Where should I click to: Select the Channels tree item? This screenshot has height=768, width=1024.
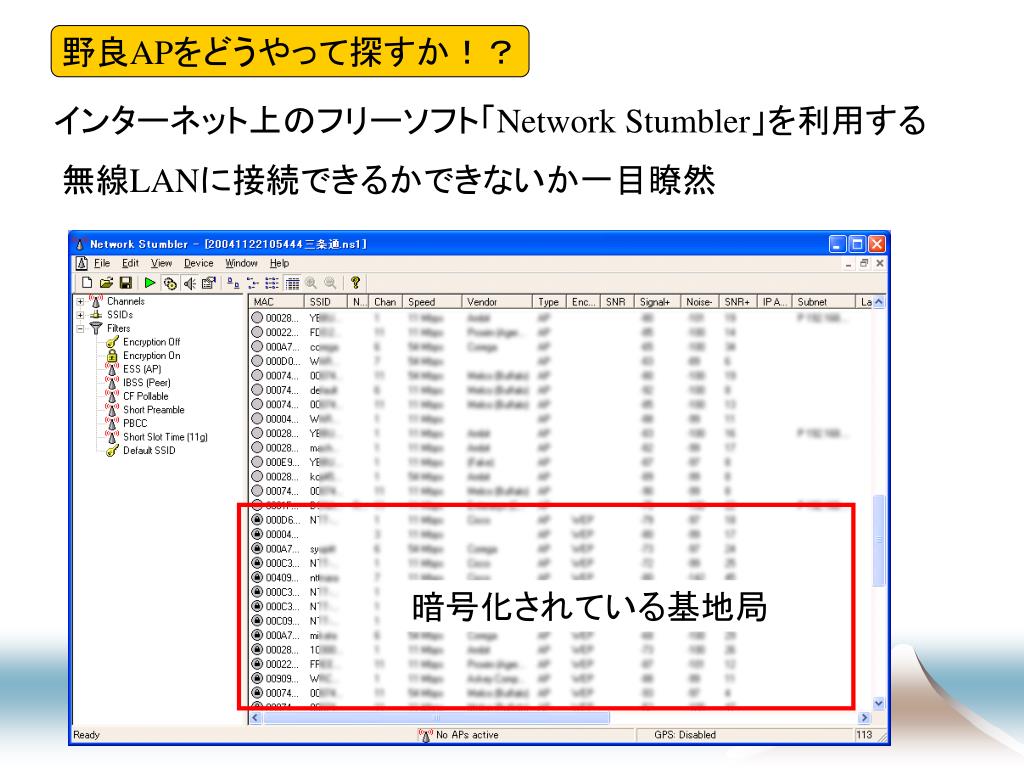[x=125, y=301]
